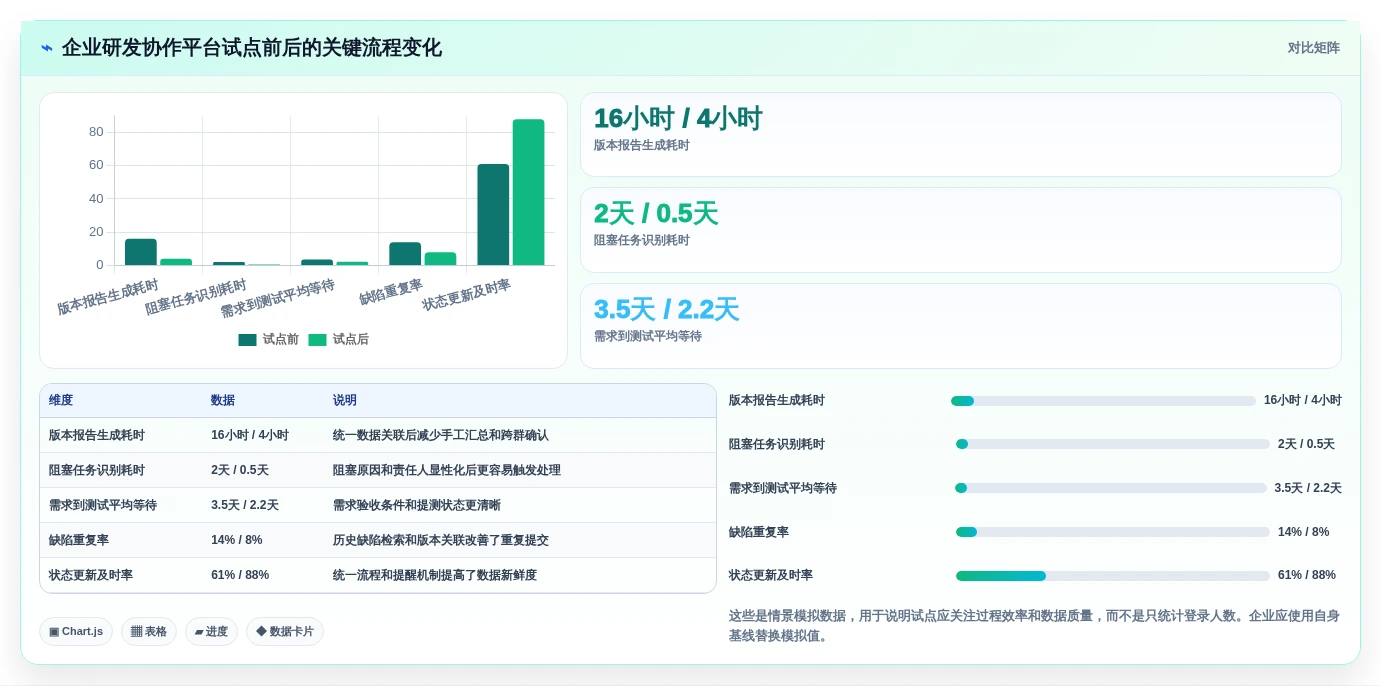Click the 阻塞任务识别耗时 progress bar
Screen dimensions: 1381x686
click(1113, 444)
